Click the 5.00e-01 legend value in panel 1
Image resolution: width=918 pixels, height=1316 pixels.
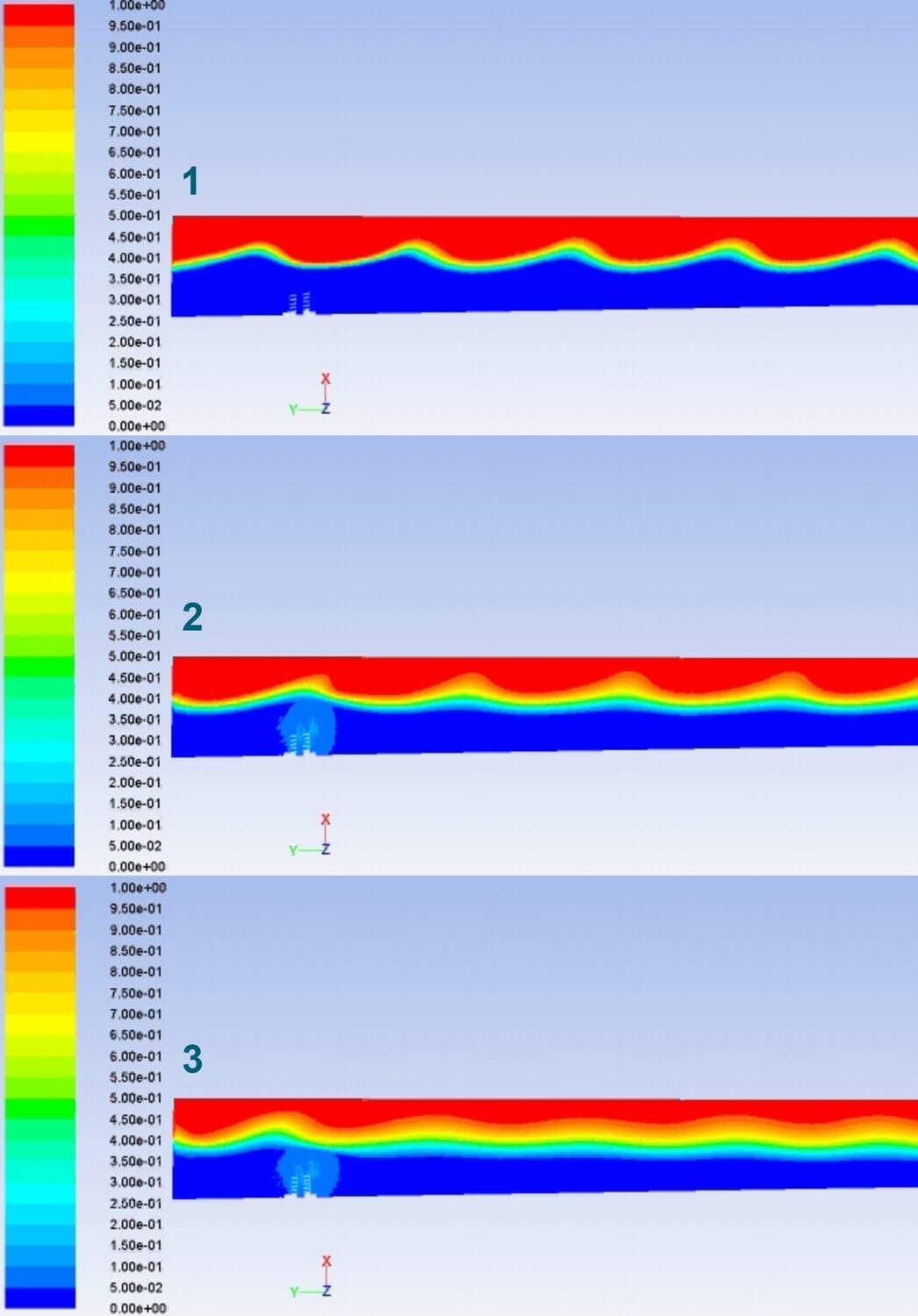[134, 216]
